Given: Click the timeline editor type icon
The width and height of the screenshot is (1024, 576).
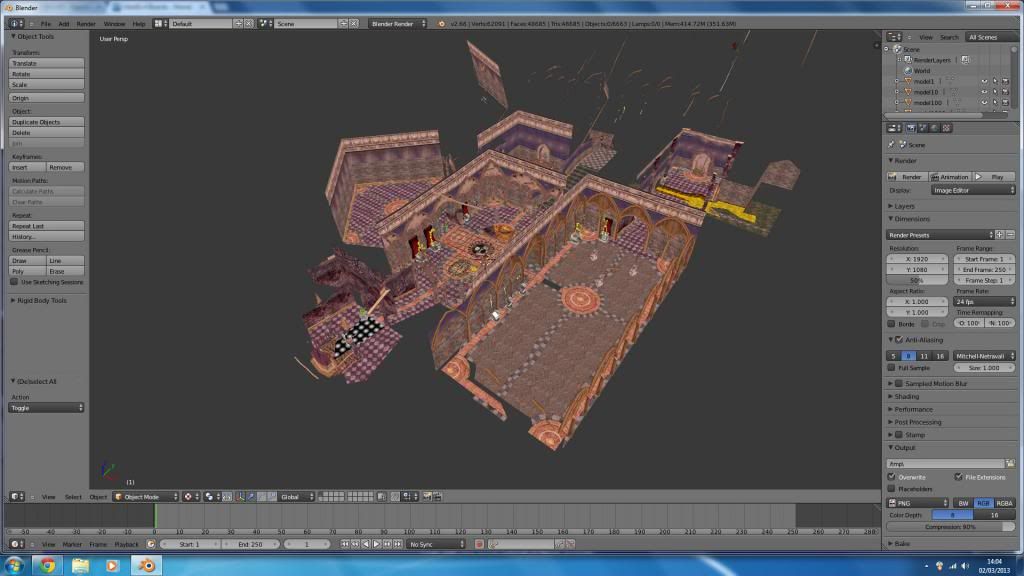Looking at the screenshot, I should click(15, 544).
